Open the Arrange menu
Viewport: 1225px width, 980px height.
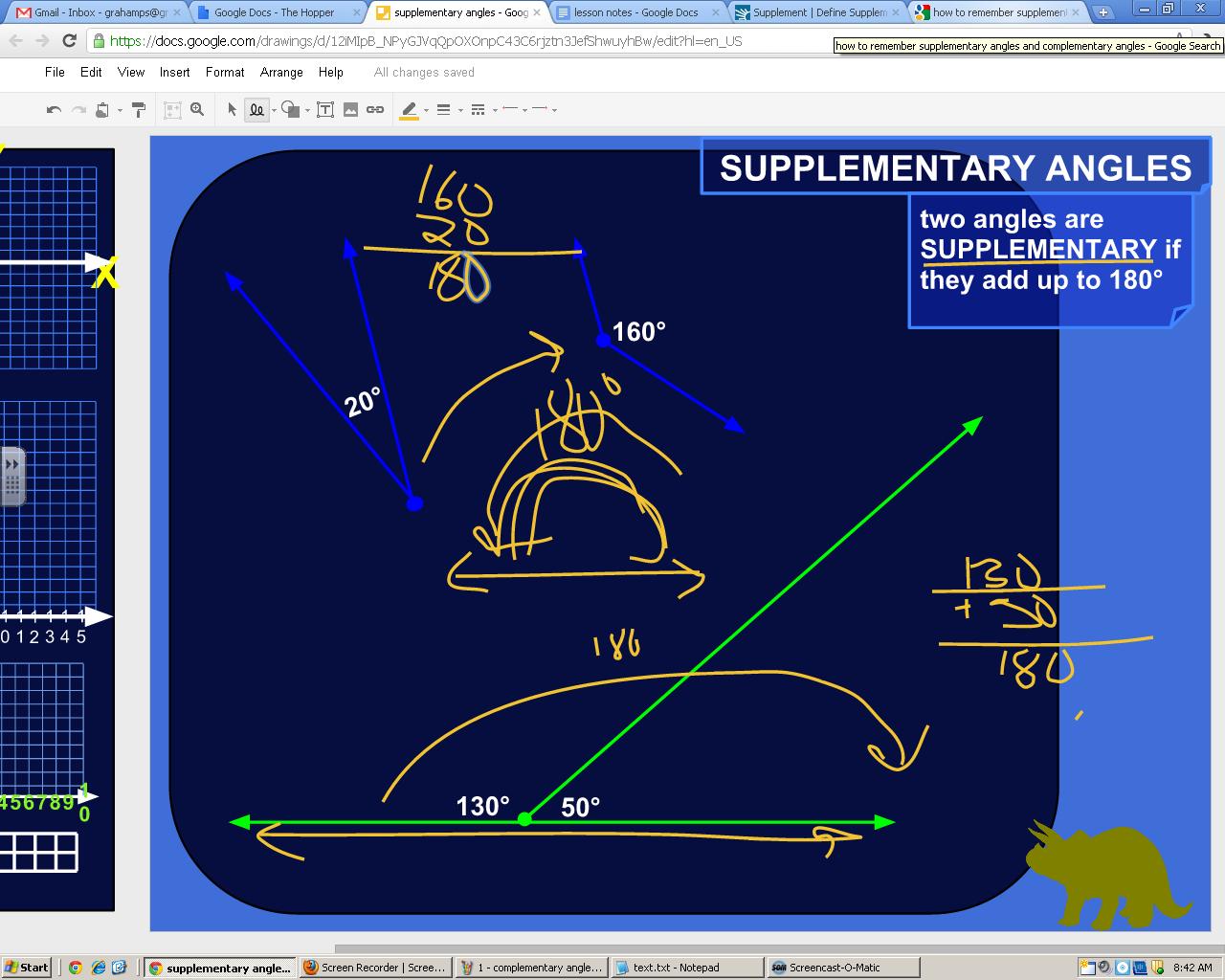281,73
